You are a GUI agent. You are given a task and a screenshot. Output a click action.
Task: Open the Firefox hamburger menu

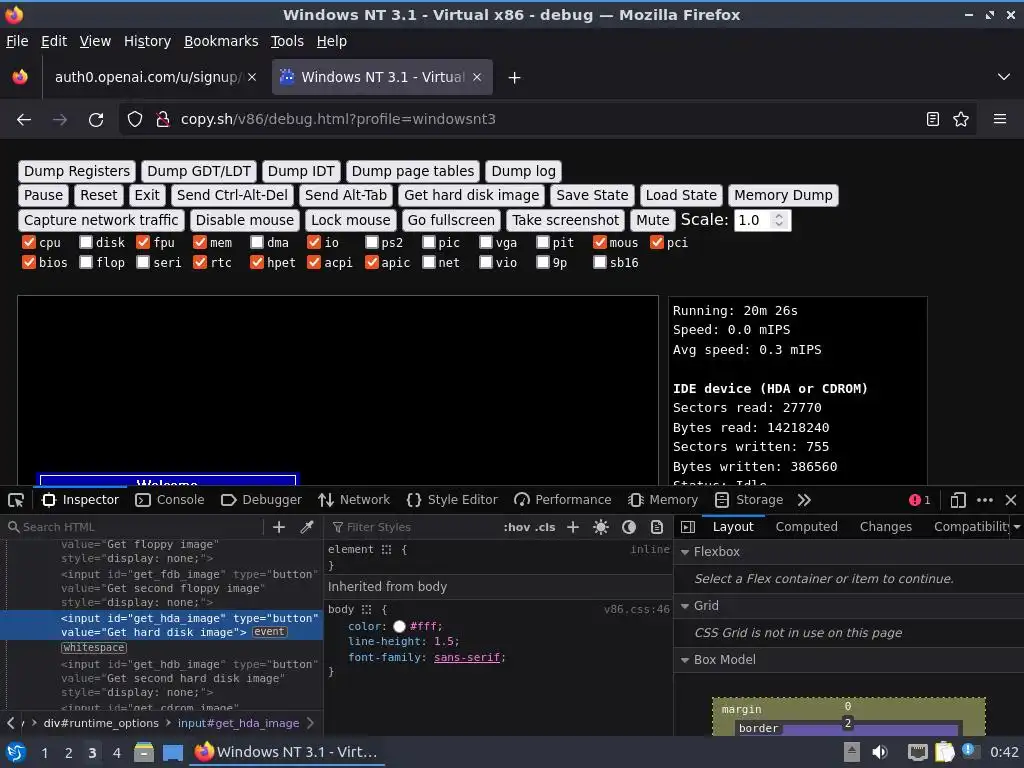tap(1000, 120)
